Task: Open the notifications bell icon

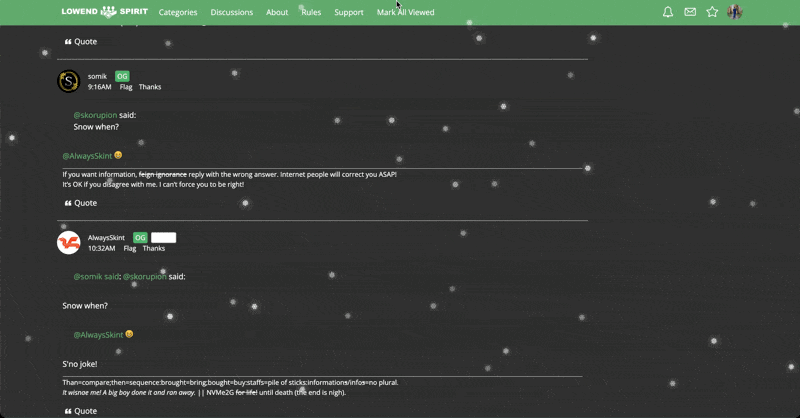Action: 668,12
